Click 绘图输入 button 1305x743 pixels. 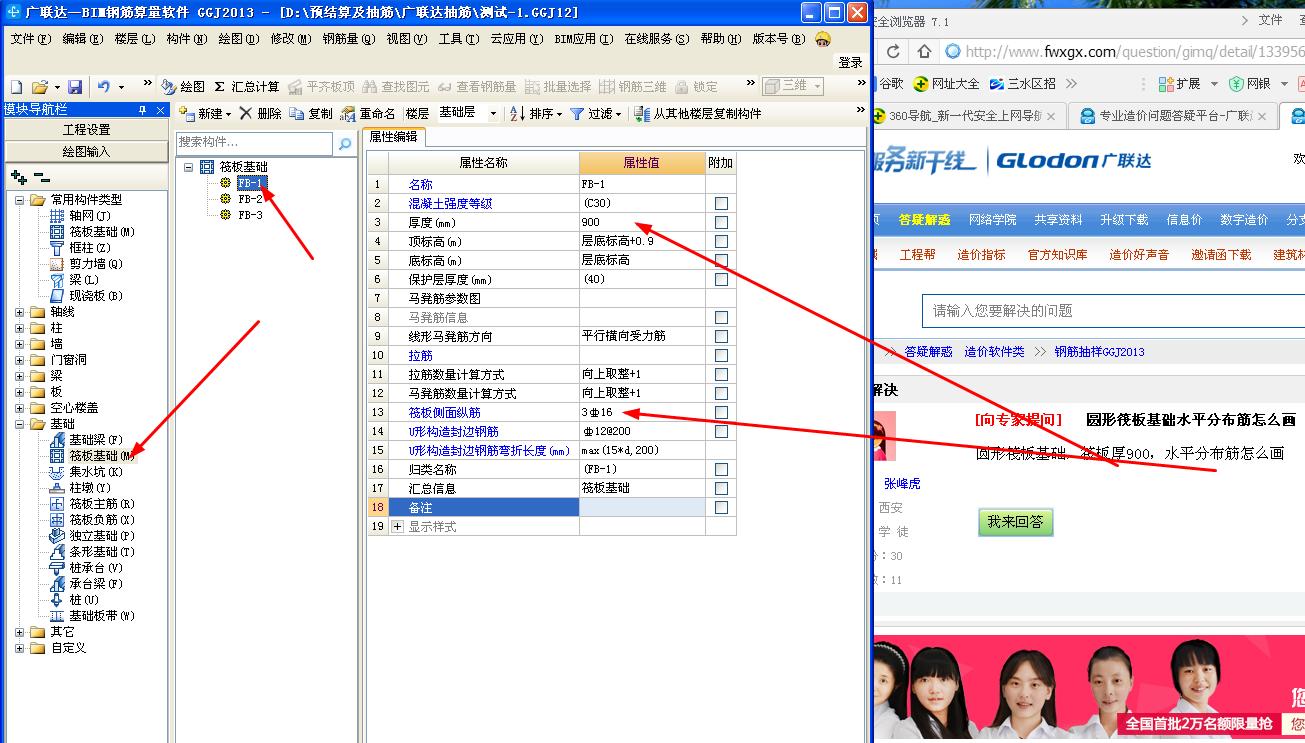click(86, 152)
